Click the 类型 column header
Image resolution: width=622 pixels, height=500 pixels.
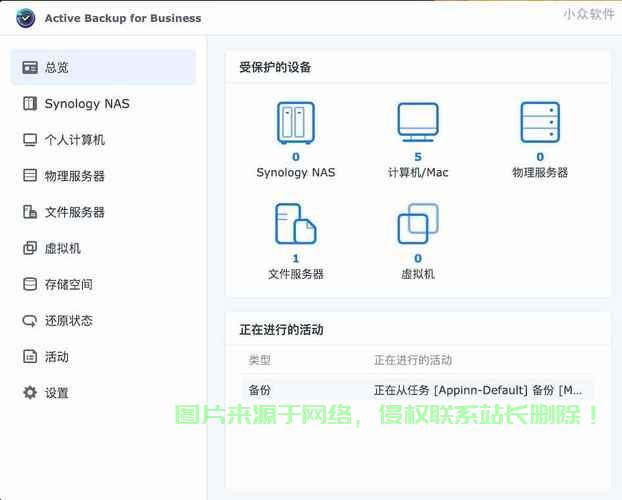(x=260, y=360)
